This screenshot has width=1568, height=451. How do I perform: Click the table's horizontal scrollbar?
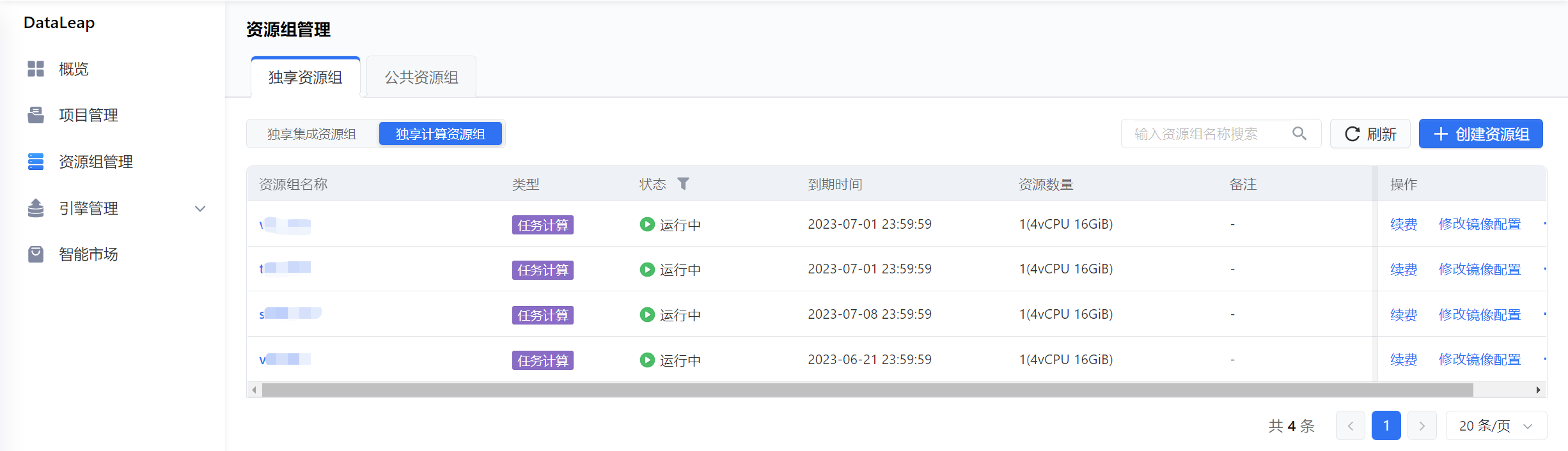coord(866,390)
